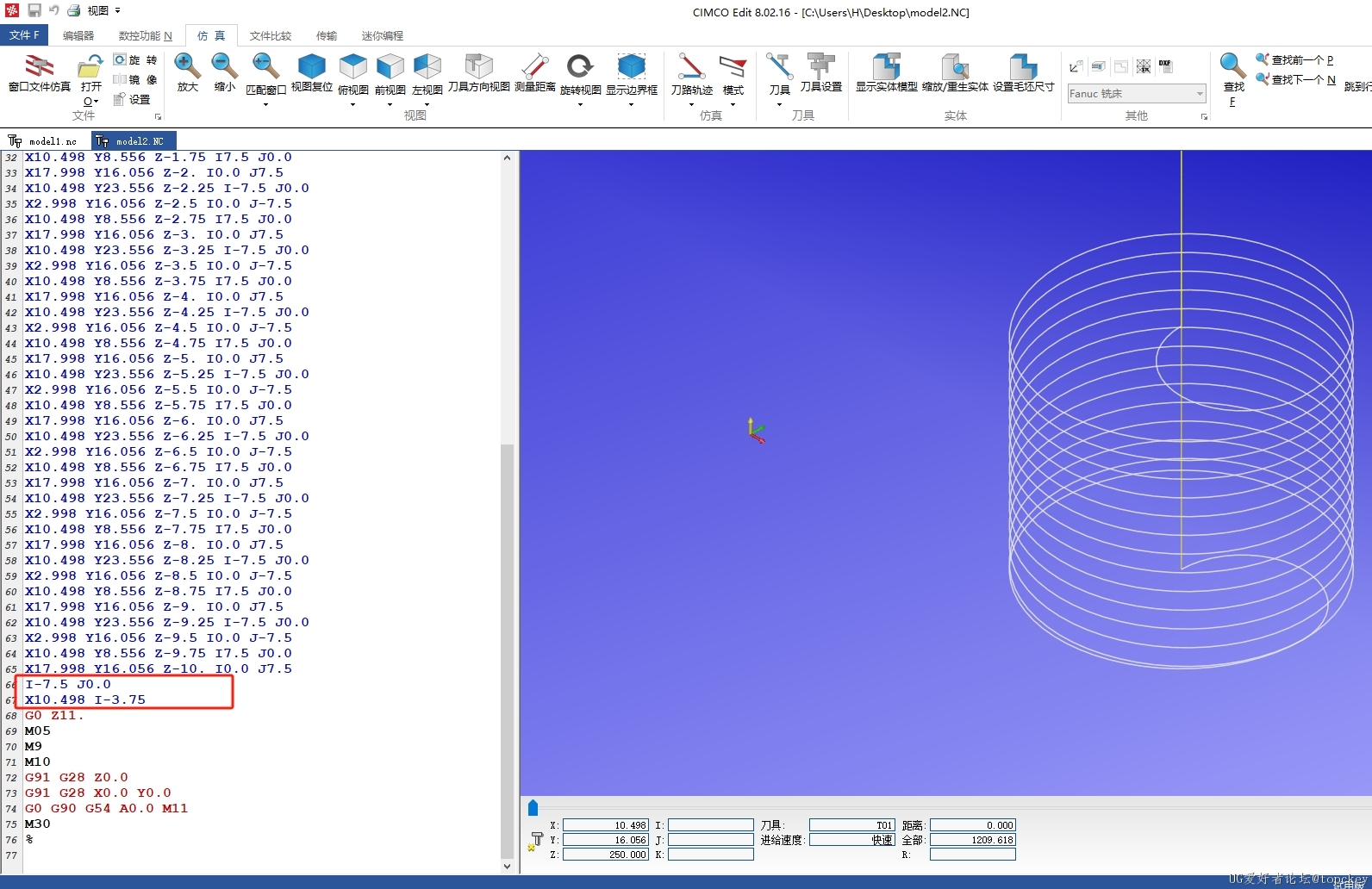The image size is (1372, 889).
Task: Reset the view with 视图复位
Action: [311, 72]
